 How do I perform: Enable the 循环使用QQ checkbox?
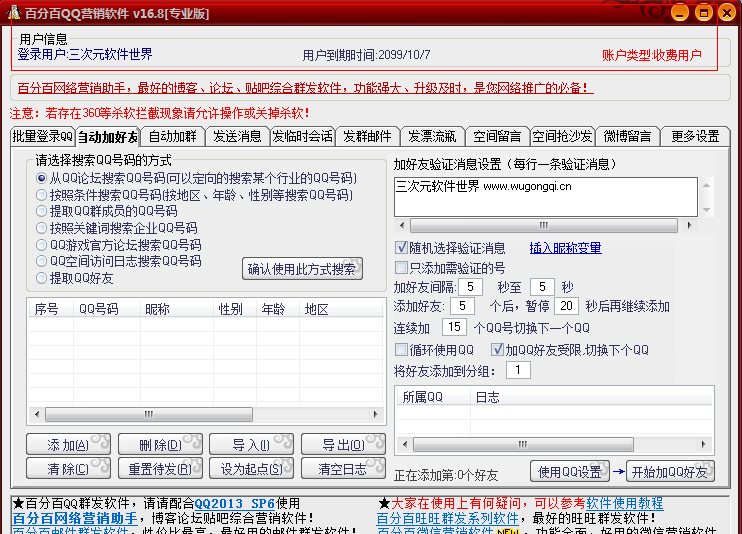[402, 350]
